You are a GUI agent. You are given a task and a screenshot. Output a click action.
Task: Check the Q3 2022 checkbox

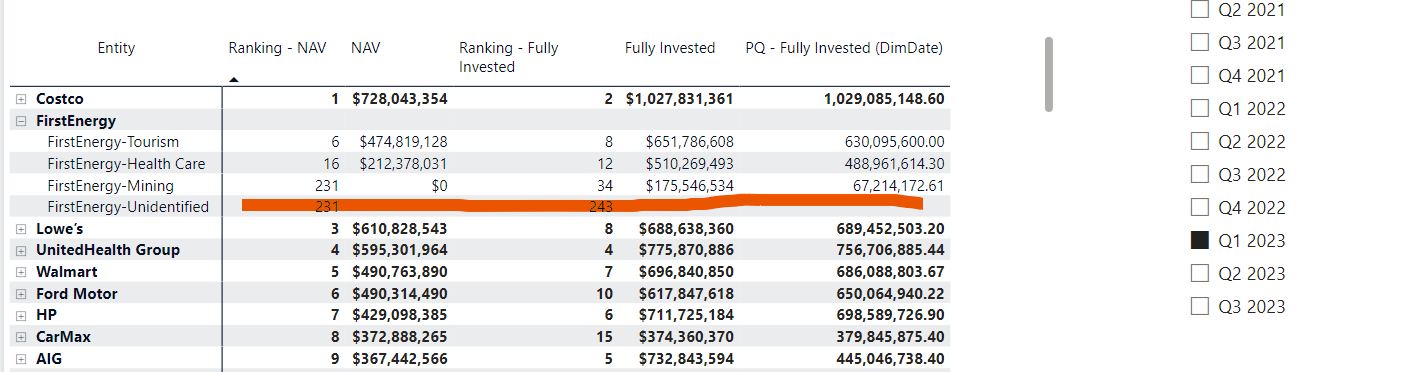tap(1200, 175)
